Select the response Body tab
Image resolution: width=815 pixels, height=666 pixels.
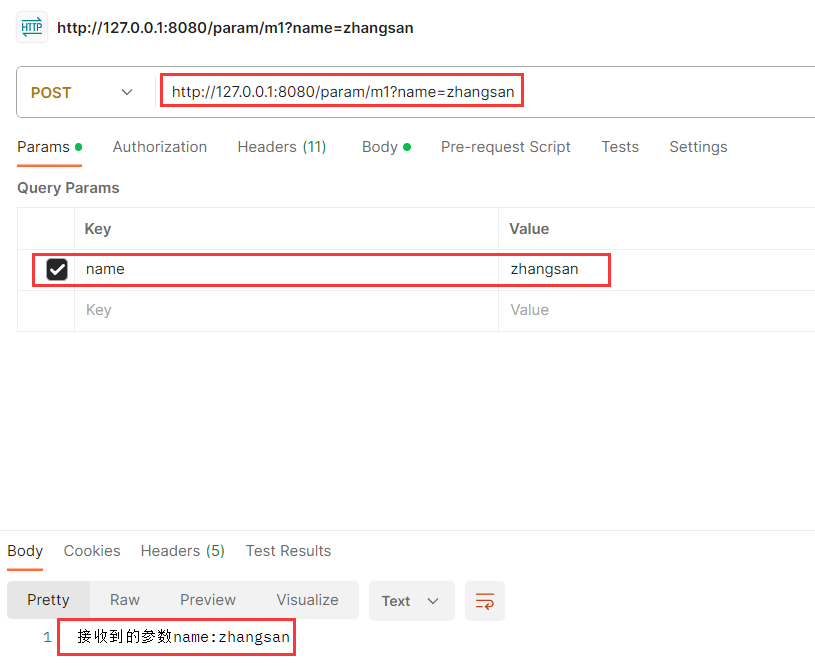25,551
